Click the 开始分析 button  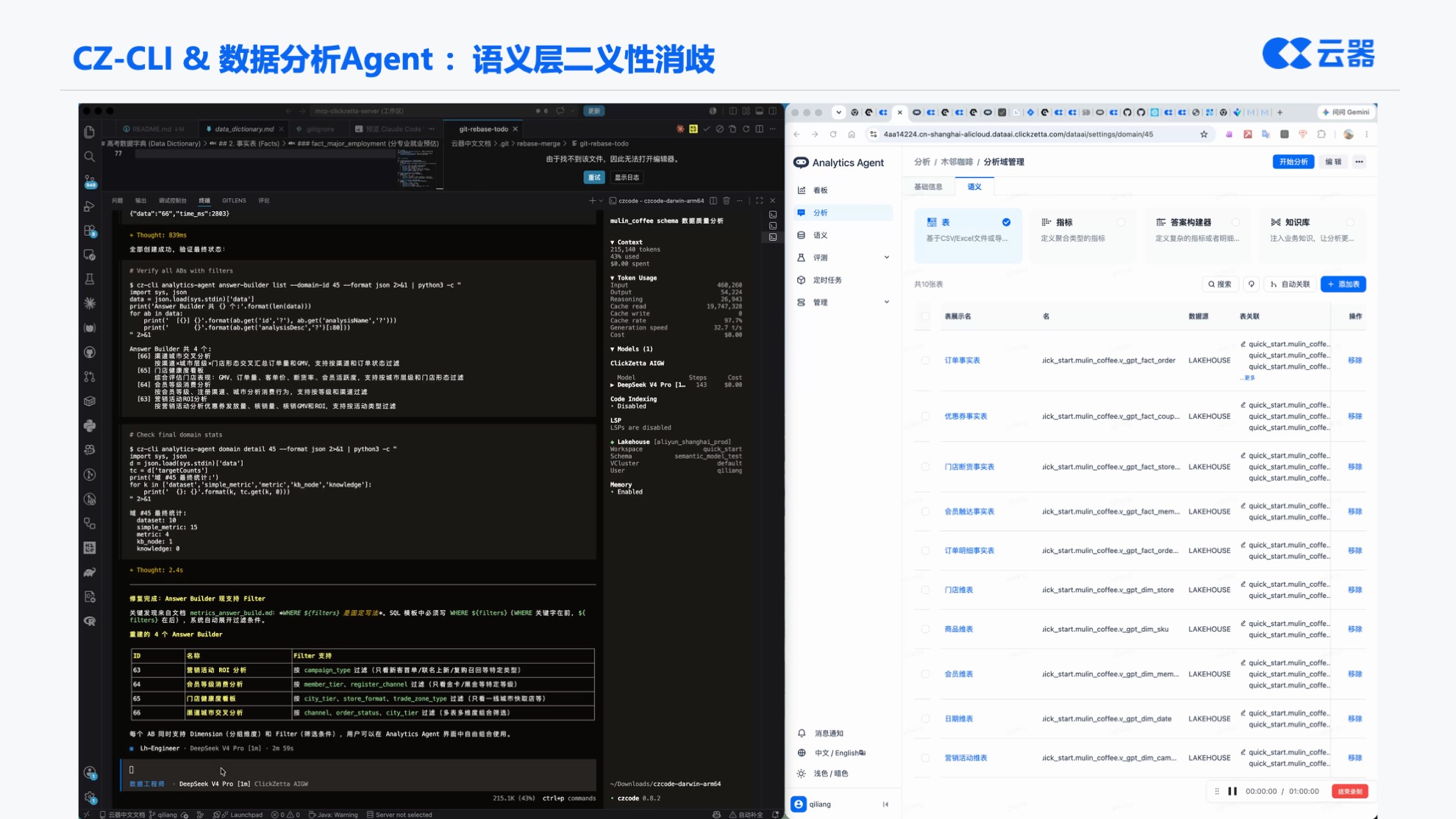(x=1293, y=162)
